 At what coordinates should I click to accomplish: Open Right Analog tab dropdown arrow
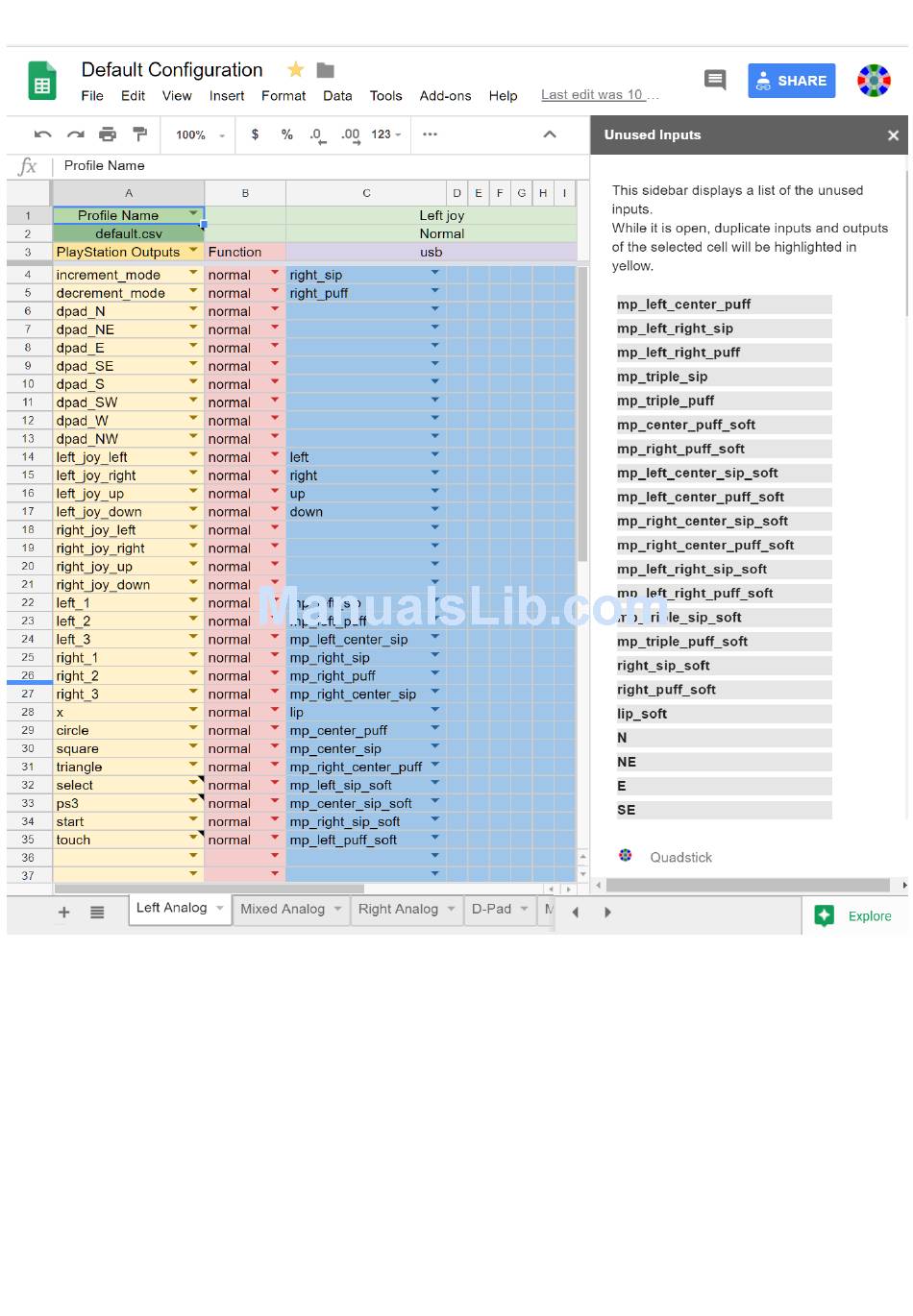[x=451, y=909]
